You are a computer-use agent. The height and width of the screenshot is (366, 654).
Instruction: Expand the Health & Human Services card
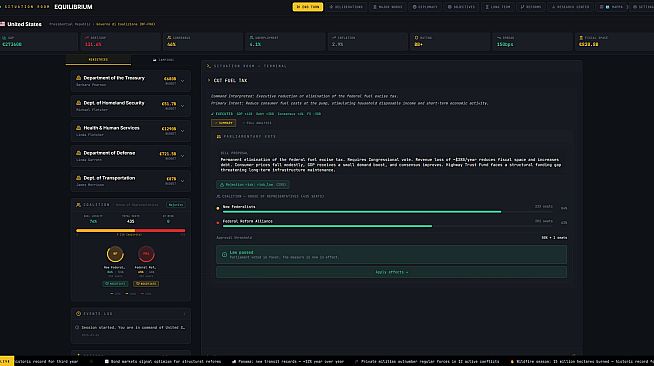pyautogui.click(x=182, y=131)
